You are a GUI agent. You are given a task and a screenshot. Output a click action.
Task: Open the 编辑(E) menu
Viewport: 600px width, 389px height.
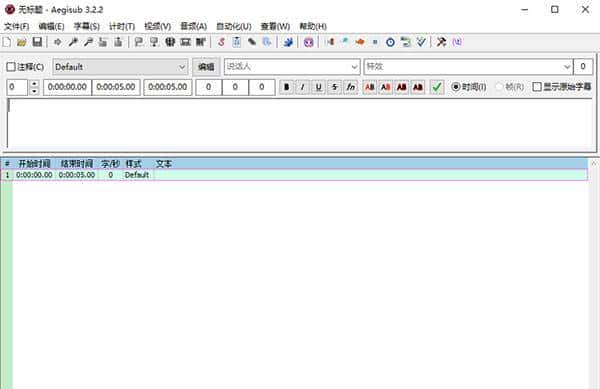51,26
